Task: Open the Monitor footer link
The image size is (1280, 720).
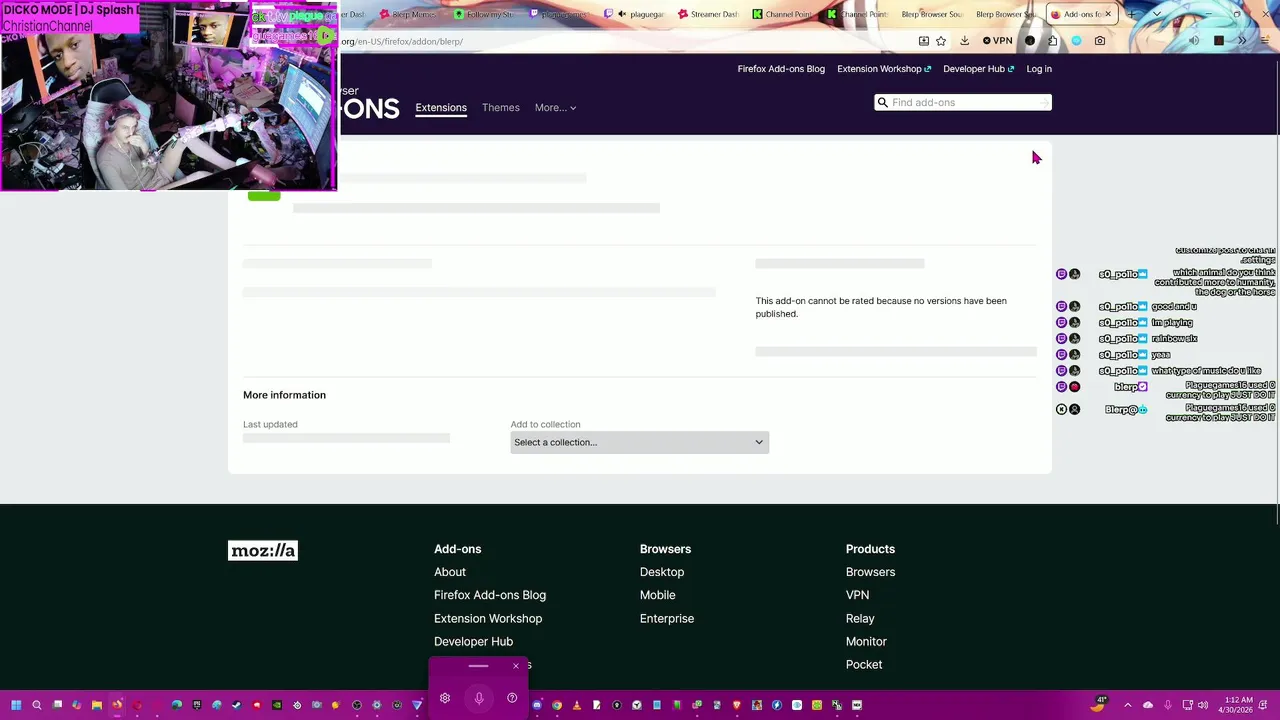Action: [x=866, y=641]
